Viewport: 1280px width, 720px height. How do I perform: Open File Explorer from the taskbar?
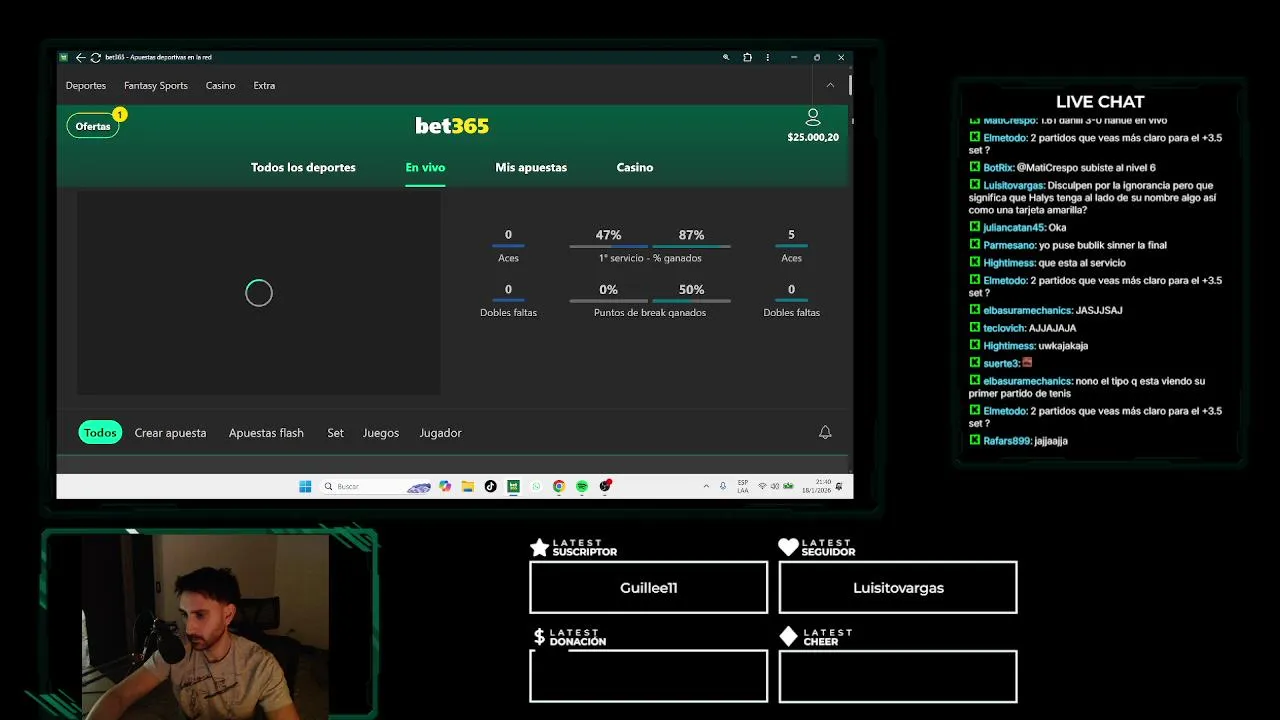pos(467,486)
